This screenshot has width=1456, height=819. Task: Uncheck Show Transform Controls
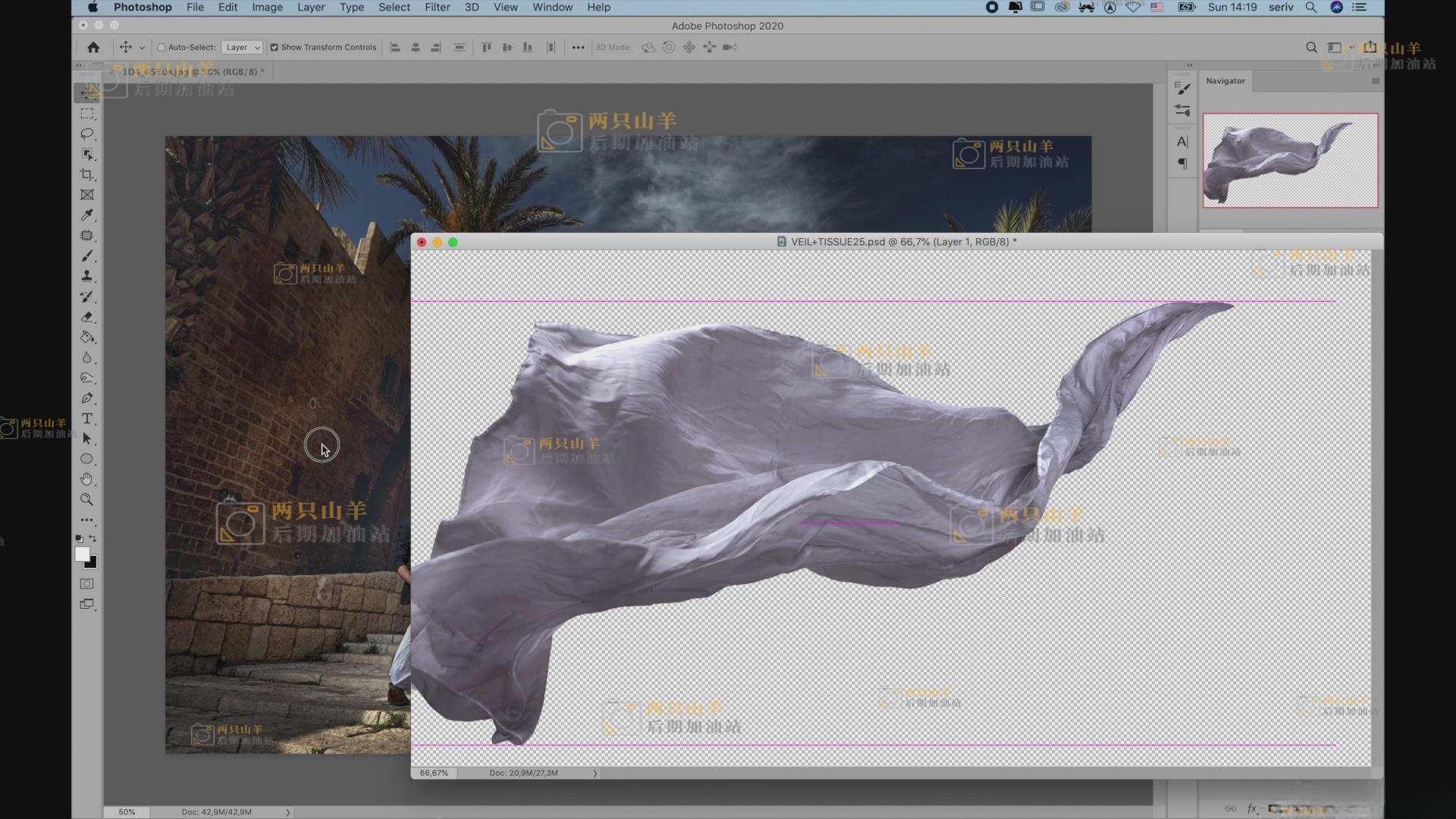[x=275, y=47]
